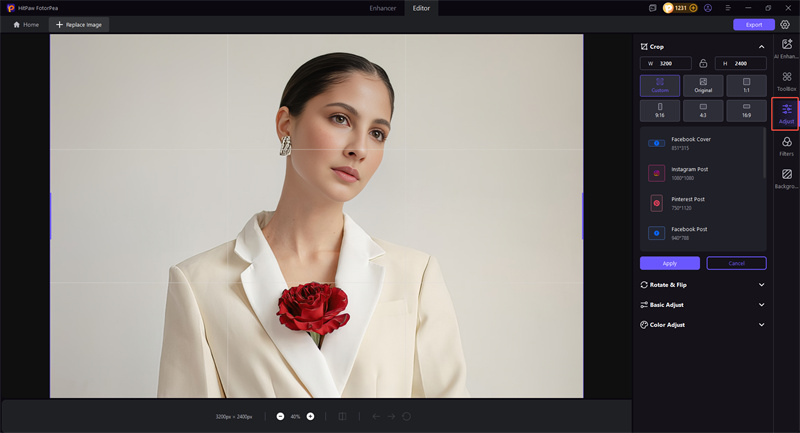Screen dimensions: 800x433
Task: Open the user account icon
Action: point(708,8)
